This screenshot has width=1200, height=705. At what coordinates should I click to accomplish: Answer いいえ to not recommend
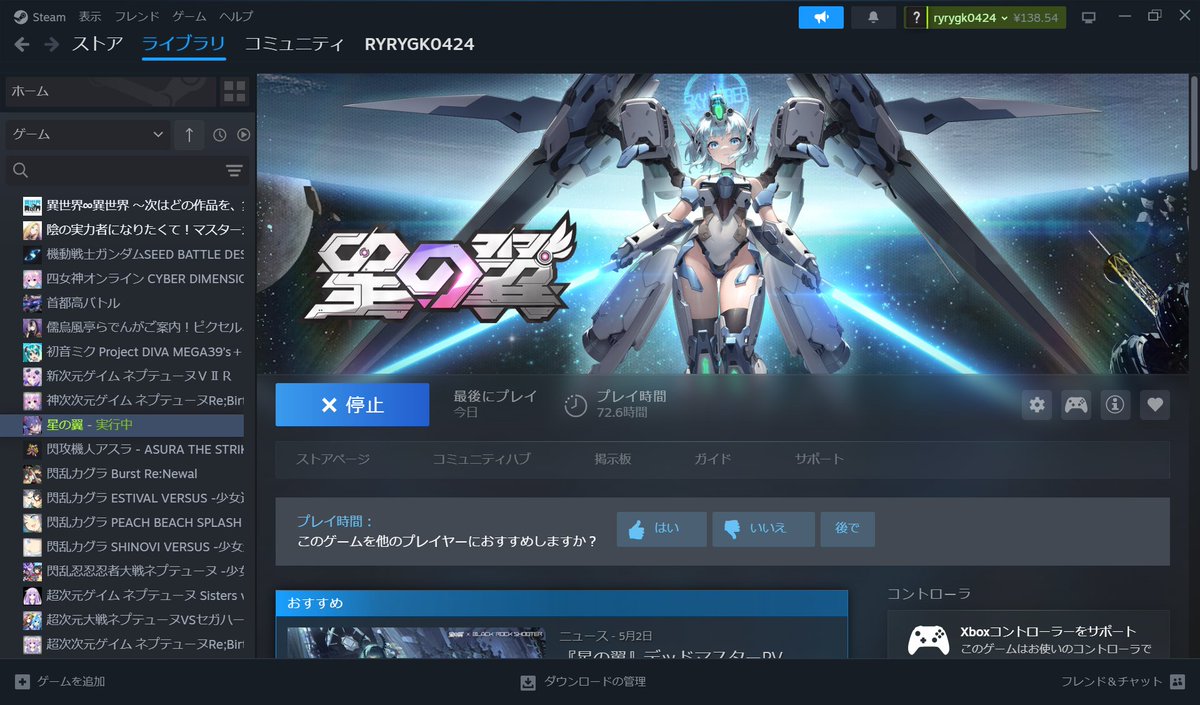tap(763, 529)
